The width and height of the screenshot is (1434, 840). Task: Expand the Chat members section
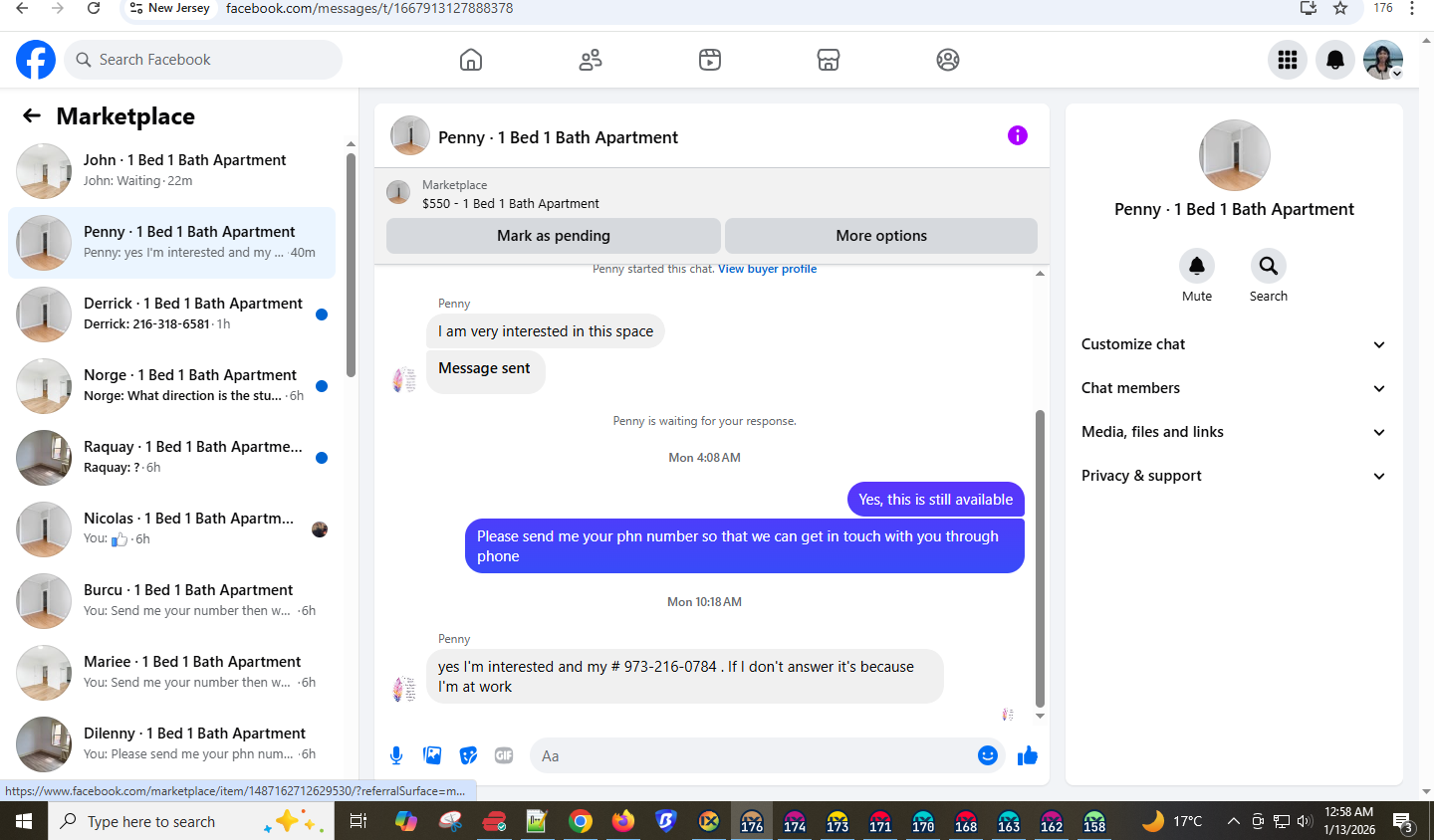1234,388
